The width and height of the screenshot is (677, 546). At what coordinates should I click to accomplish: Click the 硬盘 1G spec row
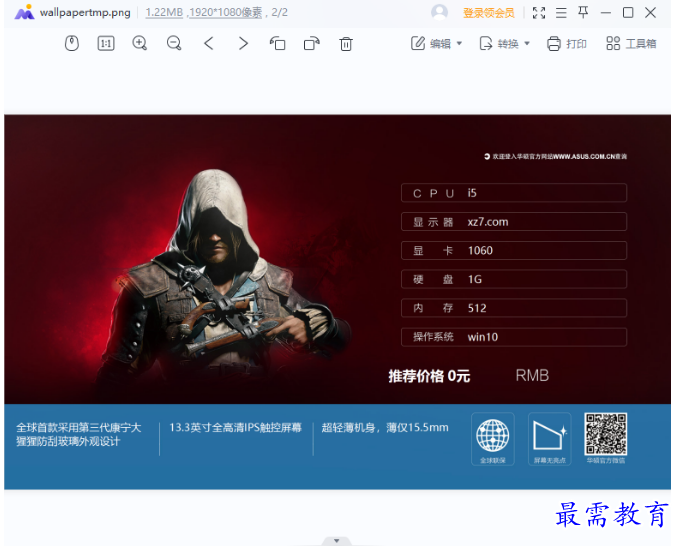(x=514, y=279)
